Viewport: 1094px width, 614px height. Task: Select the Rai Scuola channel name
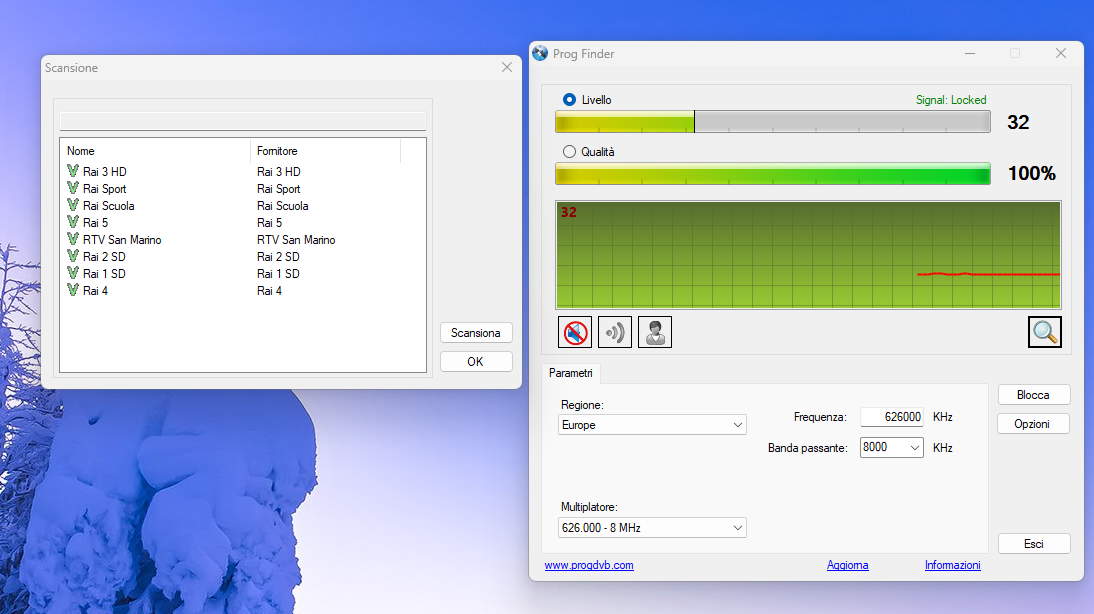click(x=109, y=206)
